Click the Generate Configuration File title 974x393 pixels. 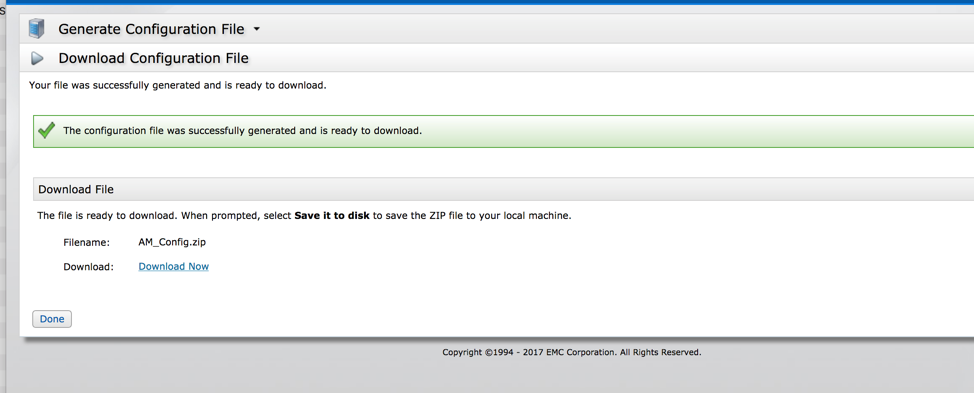(x=152, y=29)
